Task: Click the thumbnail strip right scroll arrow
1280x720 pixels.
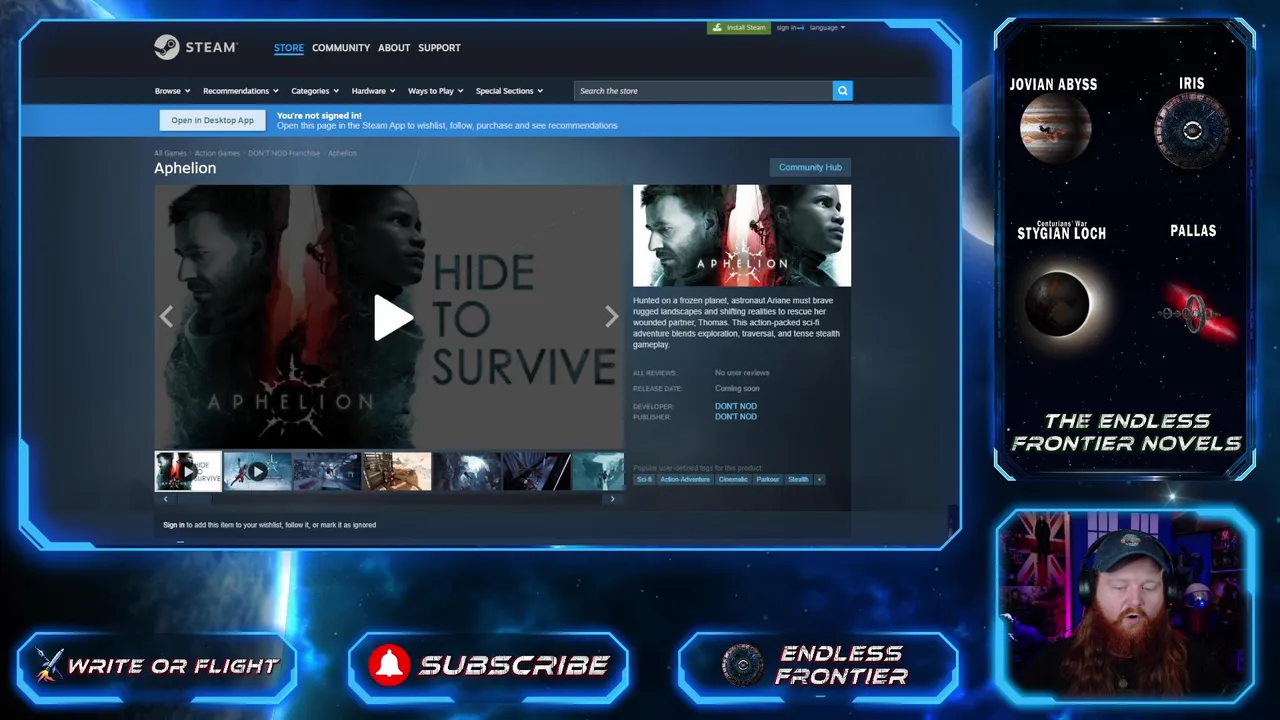Action: coord(612,499)
